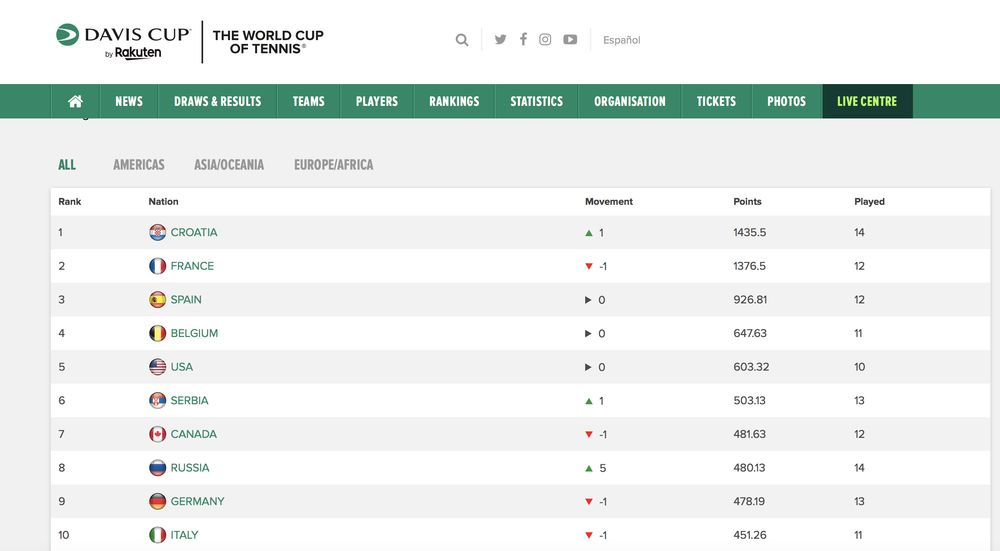Click the Canada flag icon

point(157,434)
